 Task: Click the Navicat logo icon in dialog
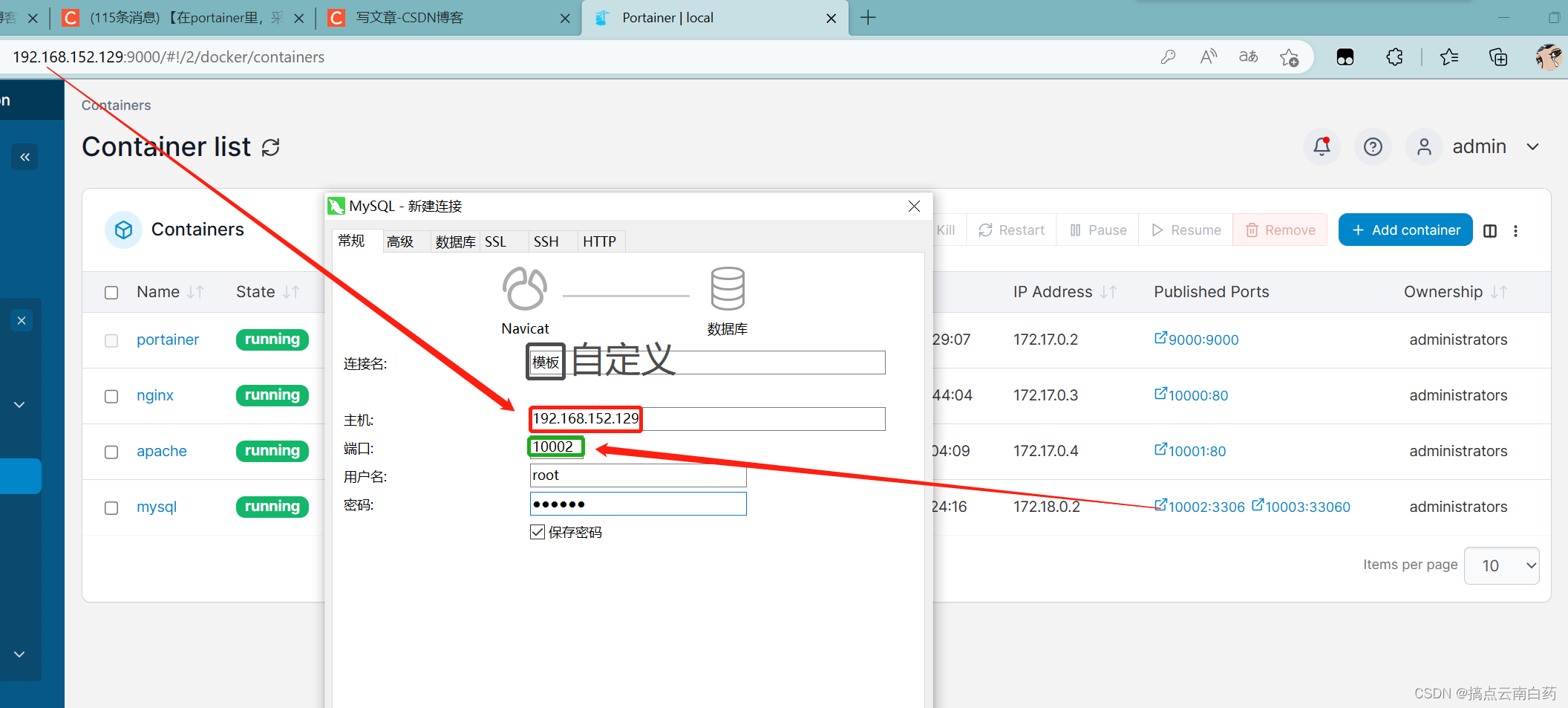(x=525, y=288)
